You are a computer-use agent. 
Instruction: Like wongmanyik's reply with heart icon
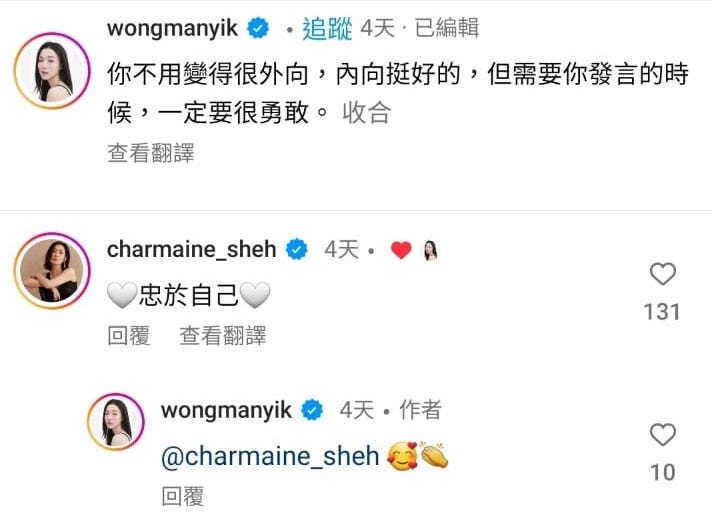[x=663, y=434]
